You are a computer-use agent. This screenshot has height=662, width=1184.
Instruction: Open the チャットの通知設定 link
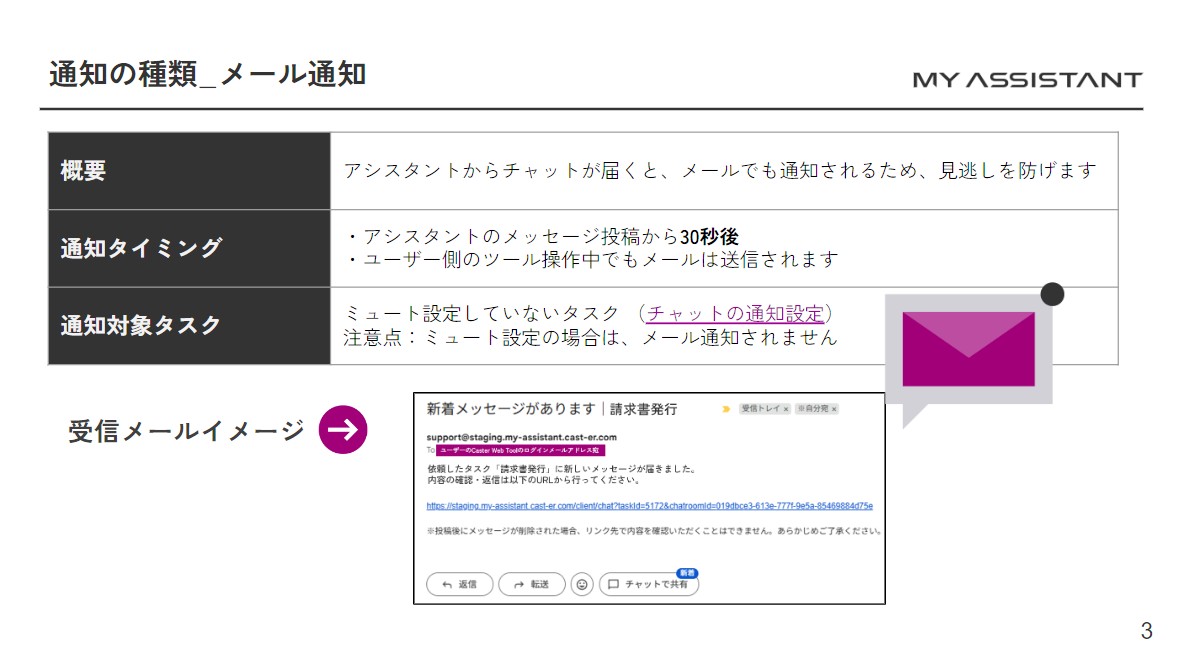click(x=735, y=313)
